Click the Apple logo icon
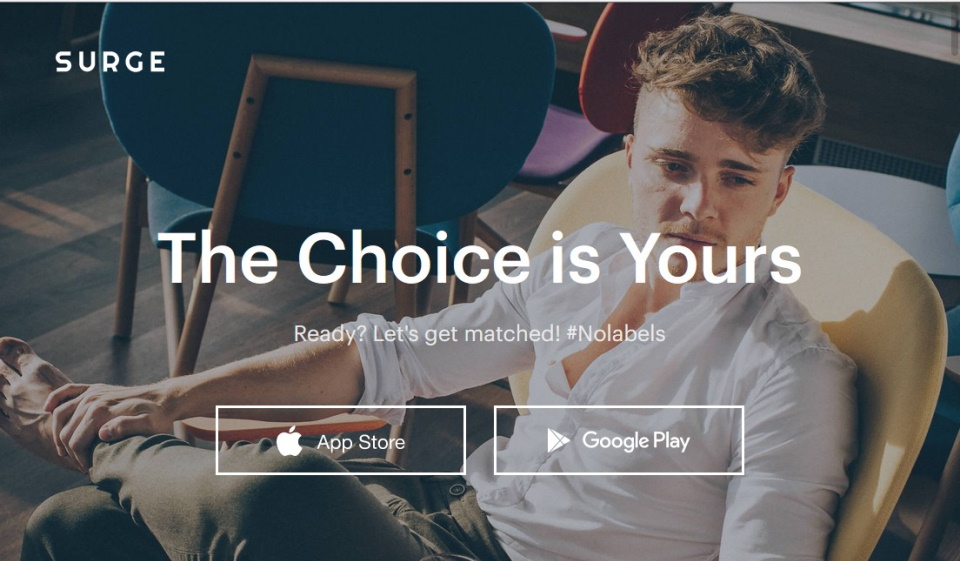The height and width of the screenshot is (561, 960). pyautogui.click(x=289, y=441)
